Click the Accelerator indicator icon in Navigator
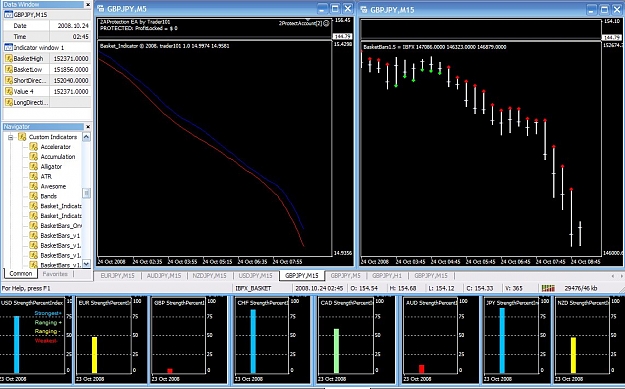The width and height of the screenshot is (625, 389). 33,147
